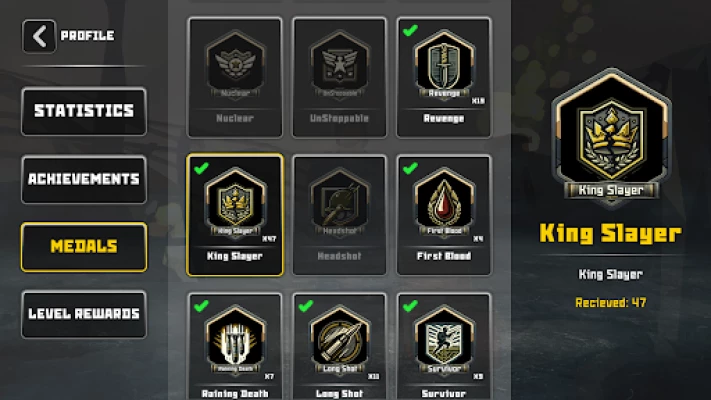Click the Recieved: 47 count text

[x=611, y=302]
